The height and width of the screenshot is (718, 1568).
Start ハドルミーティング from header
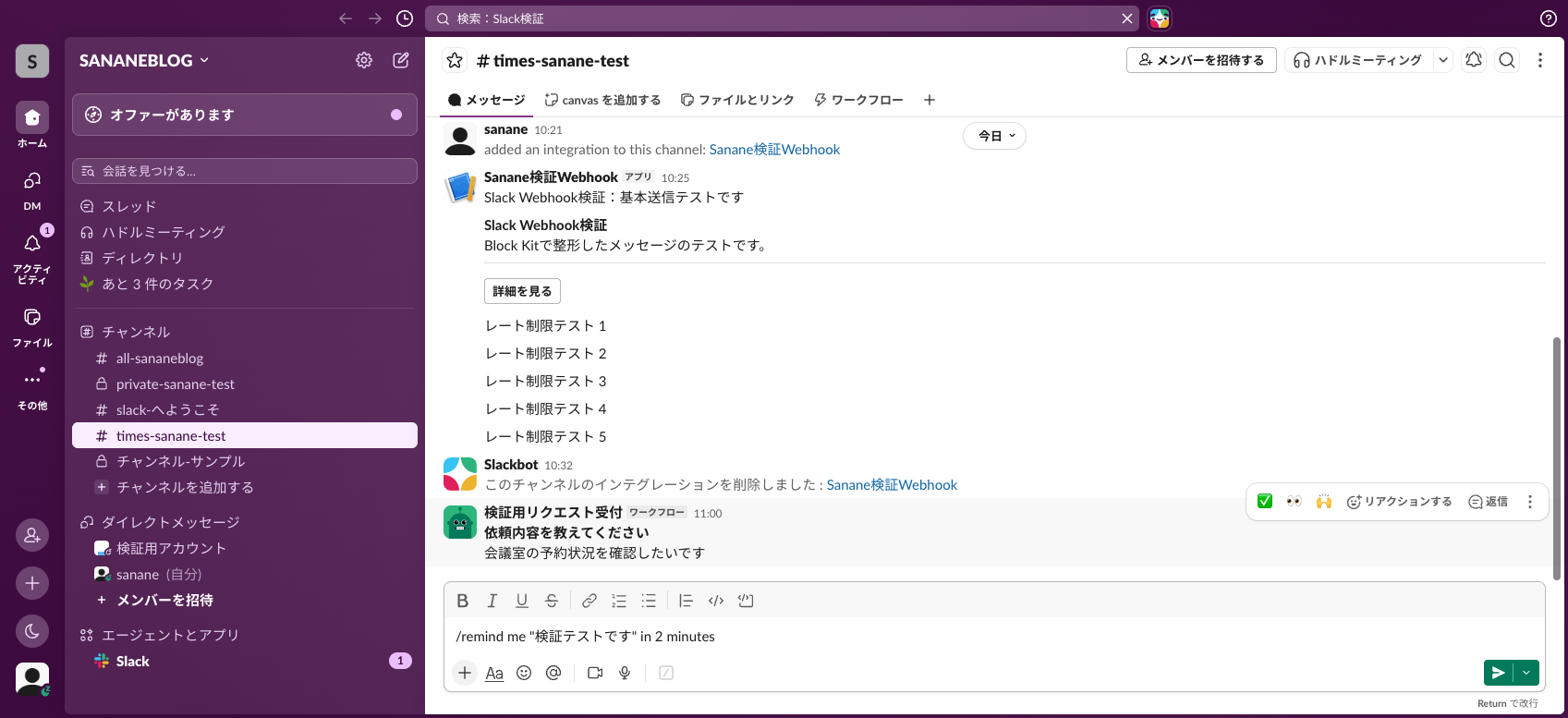pos(1358,60)
